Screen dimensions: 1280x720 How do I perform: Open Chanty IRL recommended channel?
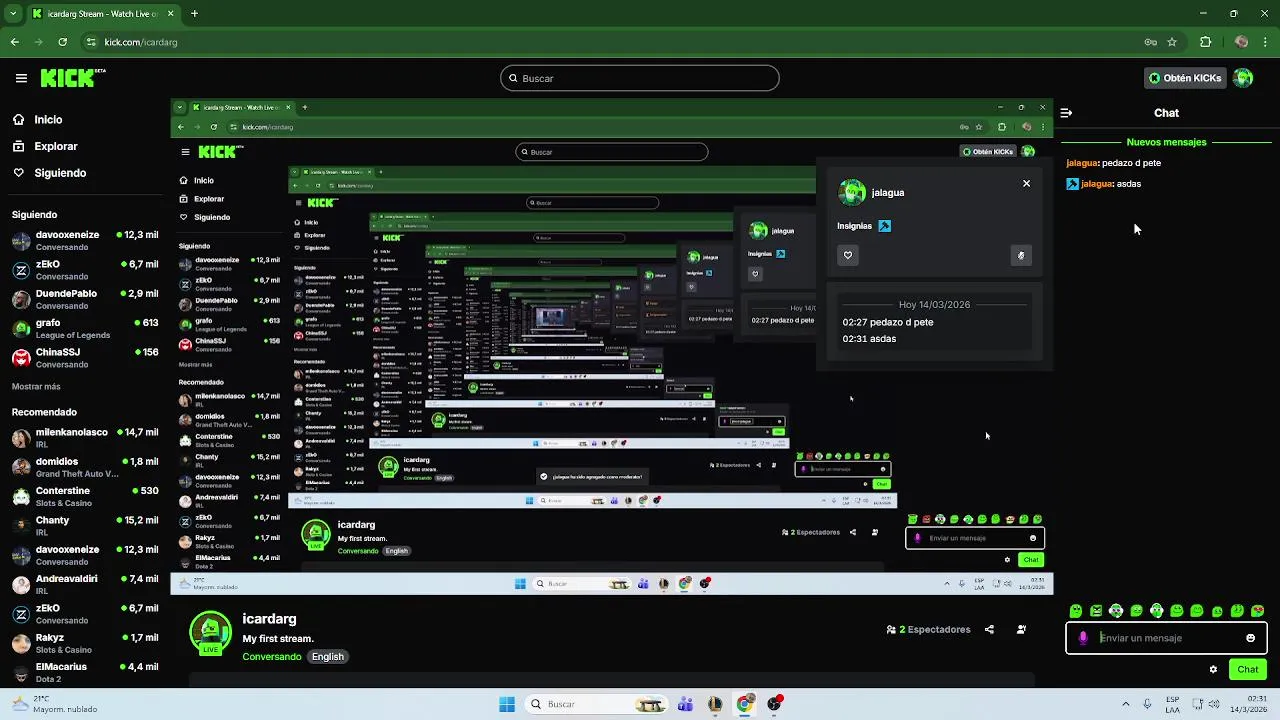(85, 526)
